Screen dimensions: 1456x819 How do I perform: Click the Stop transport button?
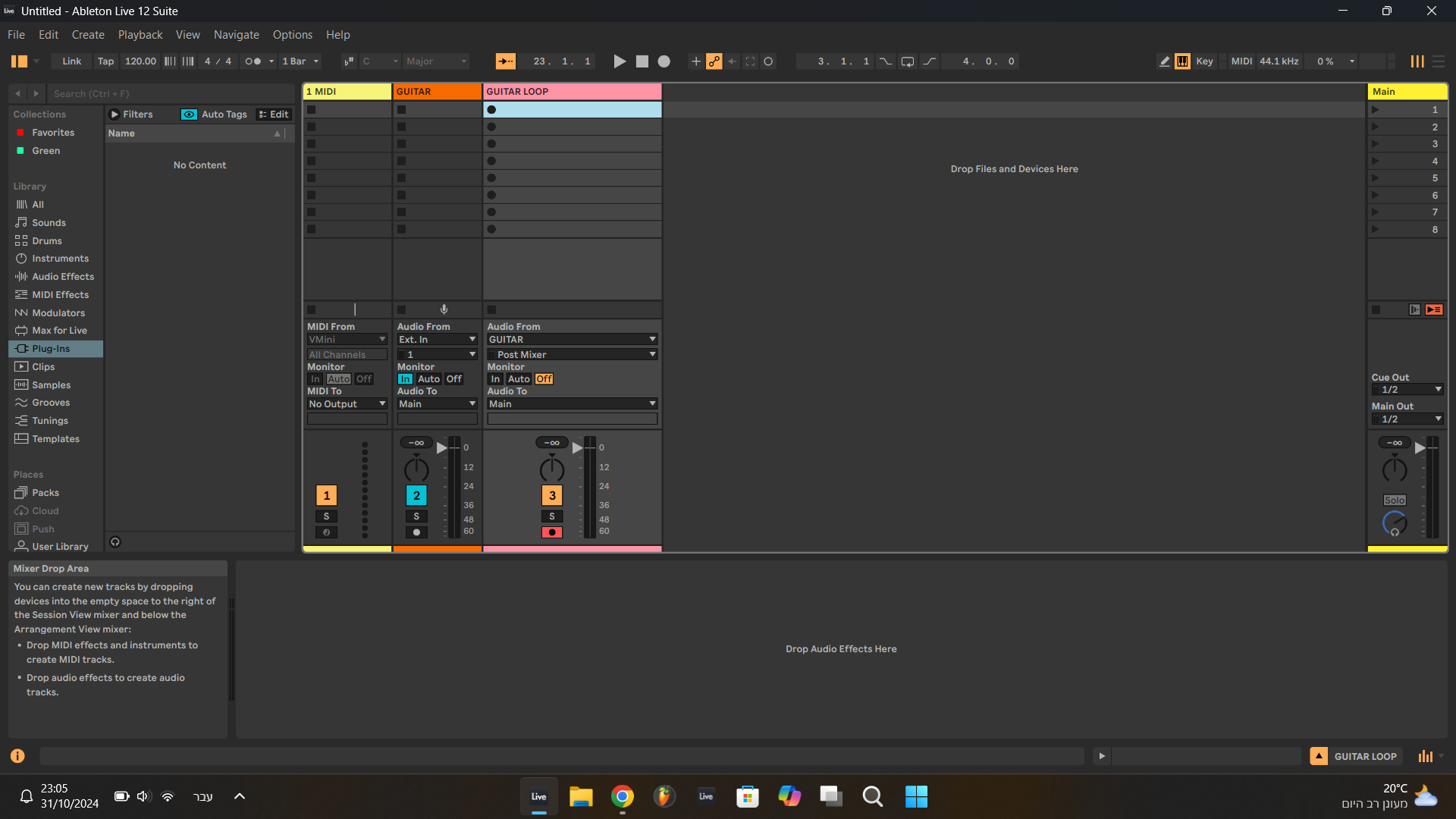[x=642, y=61]
